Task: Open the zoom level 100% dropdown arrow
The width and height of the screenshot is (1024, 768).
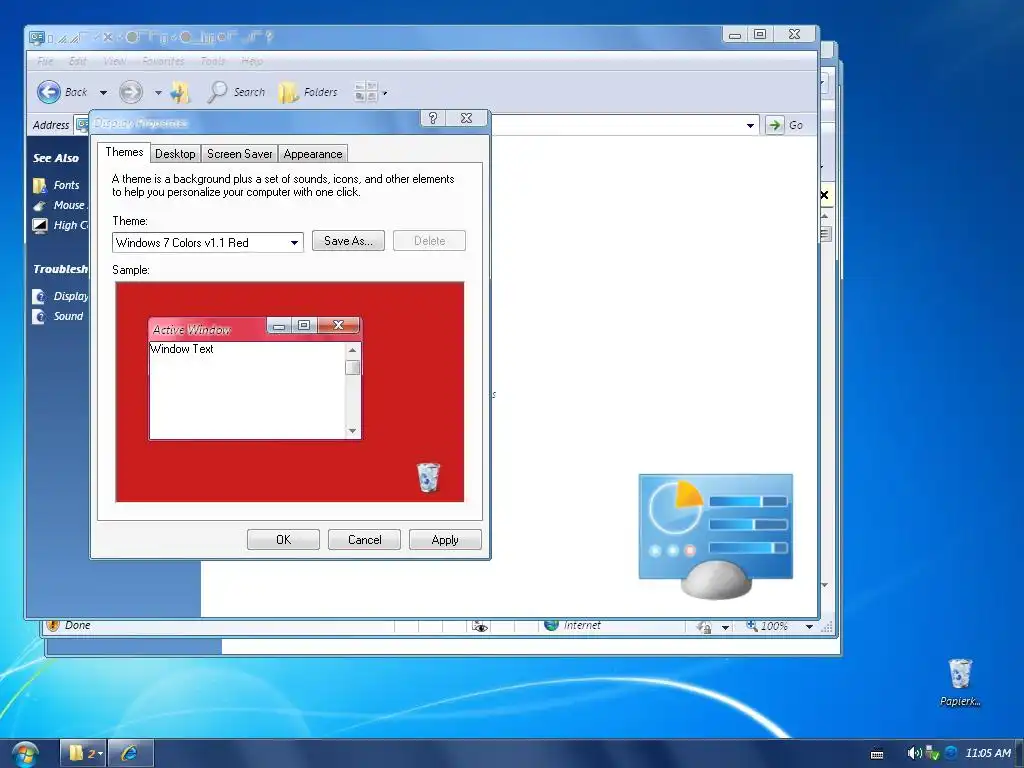Action: [809, 627]
